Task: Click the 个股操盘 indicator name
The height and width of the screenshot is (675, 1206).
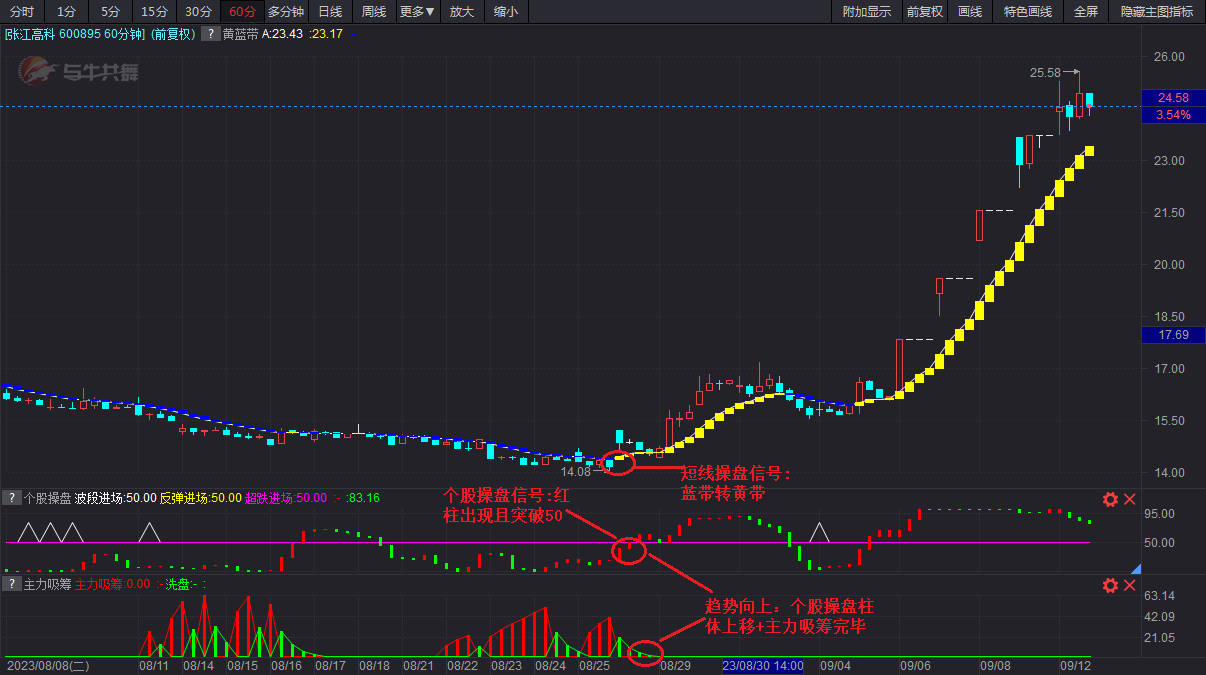Action: pyautogui.click(x=47, y=498)
